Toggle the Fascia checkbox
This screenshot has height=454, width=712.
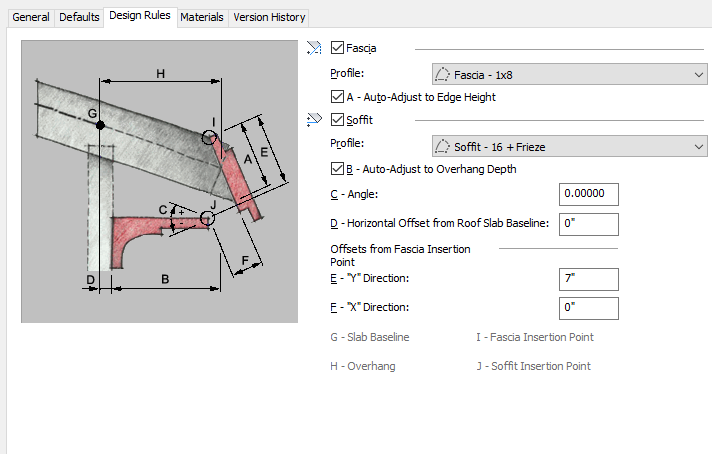pyautogui.click(x=337, y=48)
